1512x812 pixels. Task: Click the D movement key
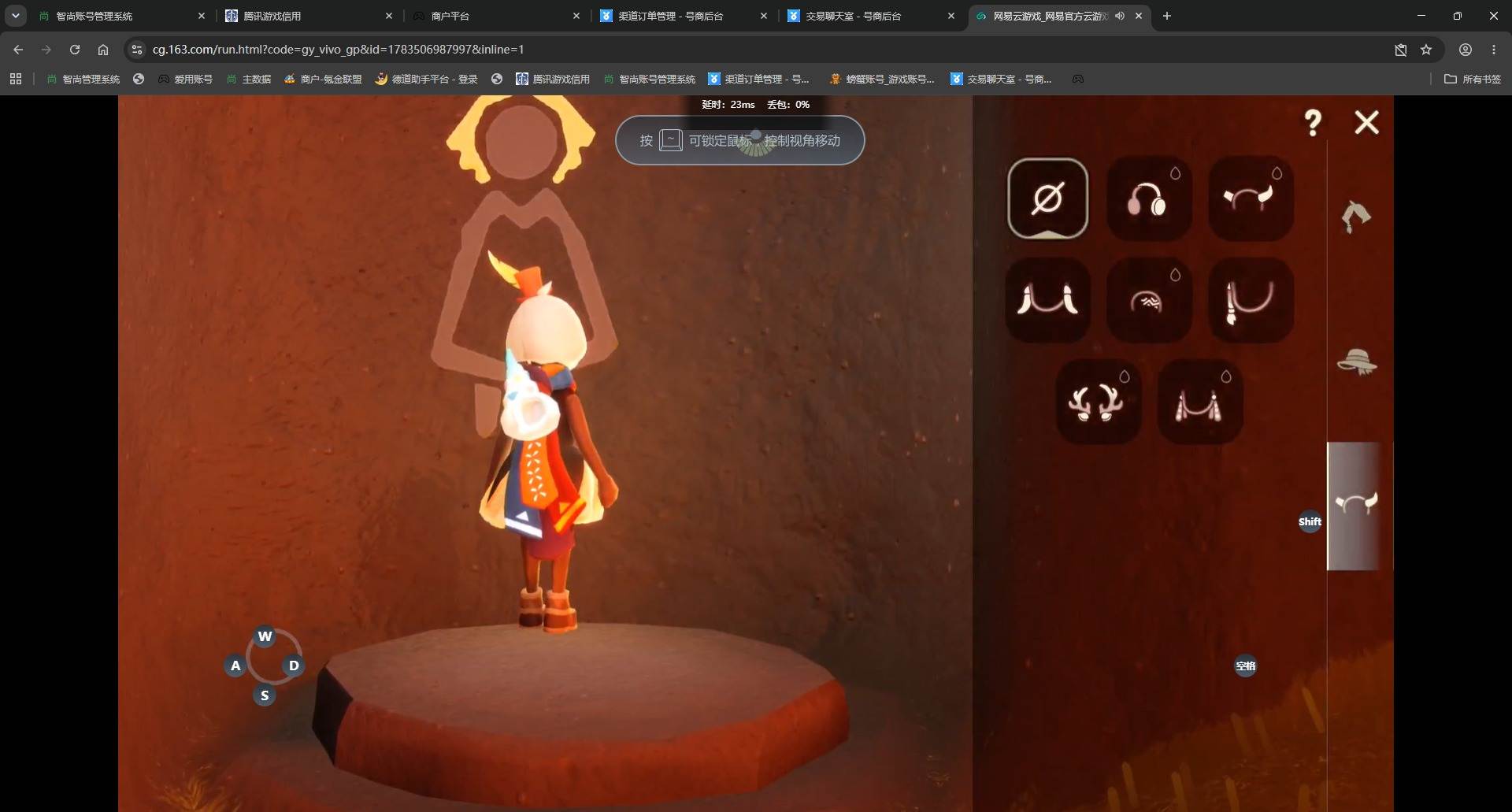294,666
